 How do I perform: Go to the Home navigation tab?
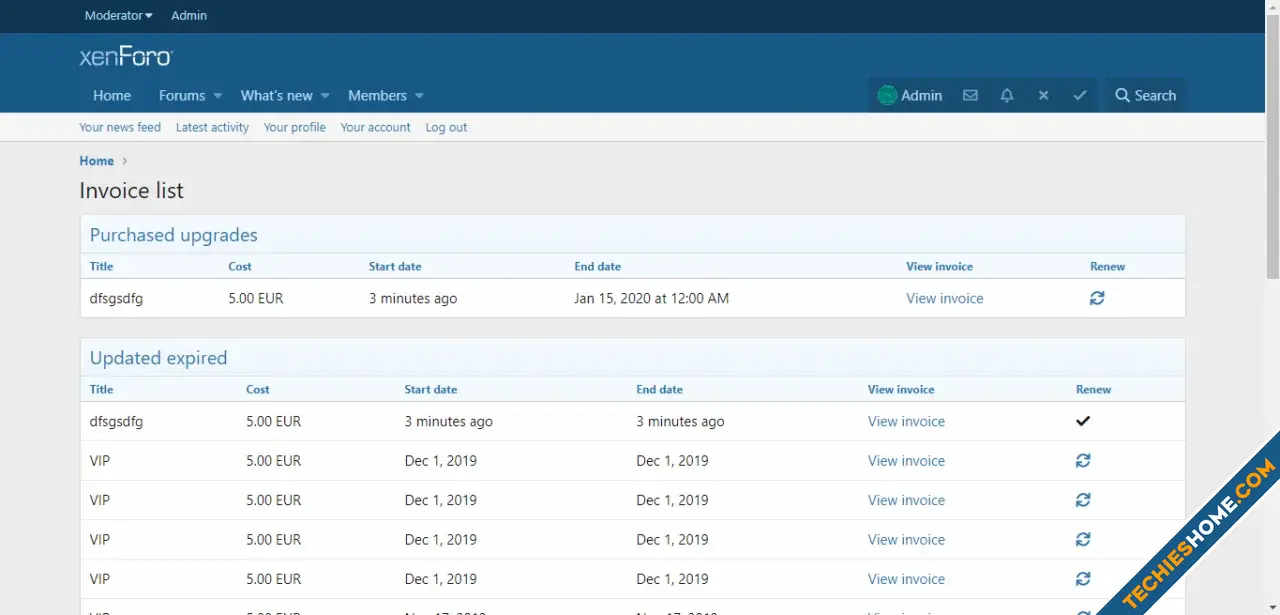coord(112,96)
